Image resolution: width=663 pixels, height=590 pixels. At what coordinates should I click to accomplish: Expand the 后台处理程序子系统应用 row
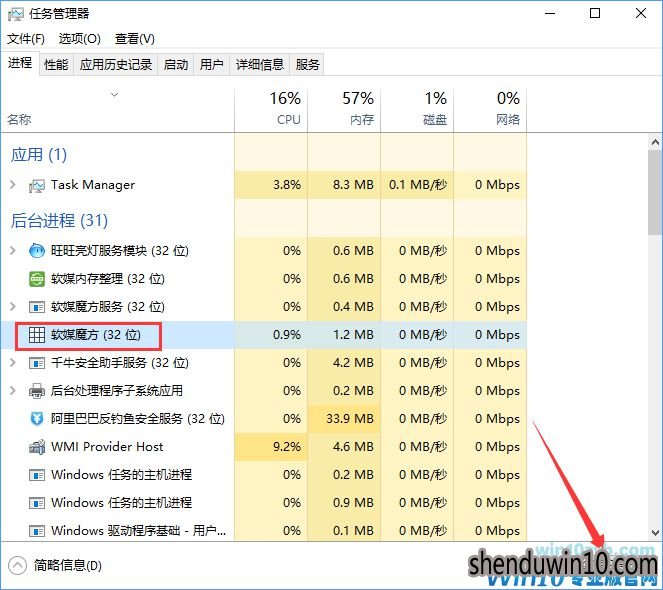pos(13,390)
